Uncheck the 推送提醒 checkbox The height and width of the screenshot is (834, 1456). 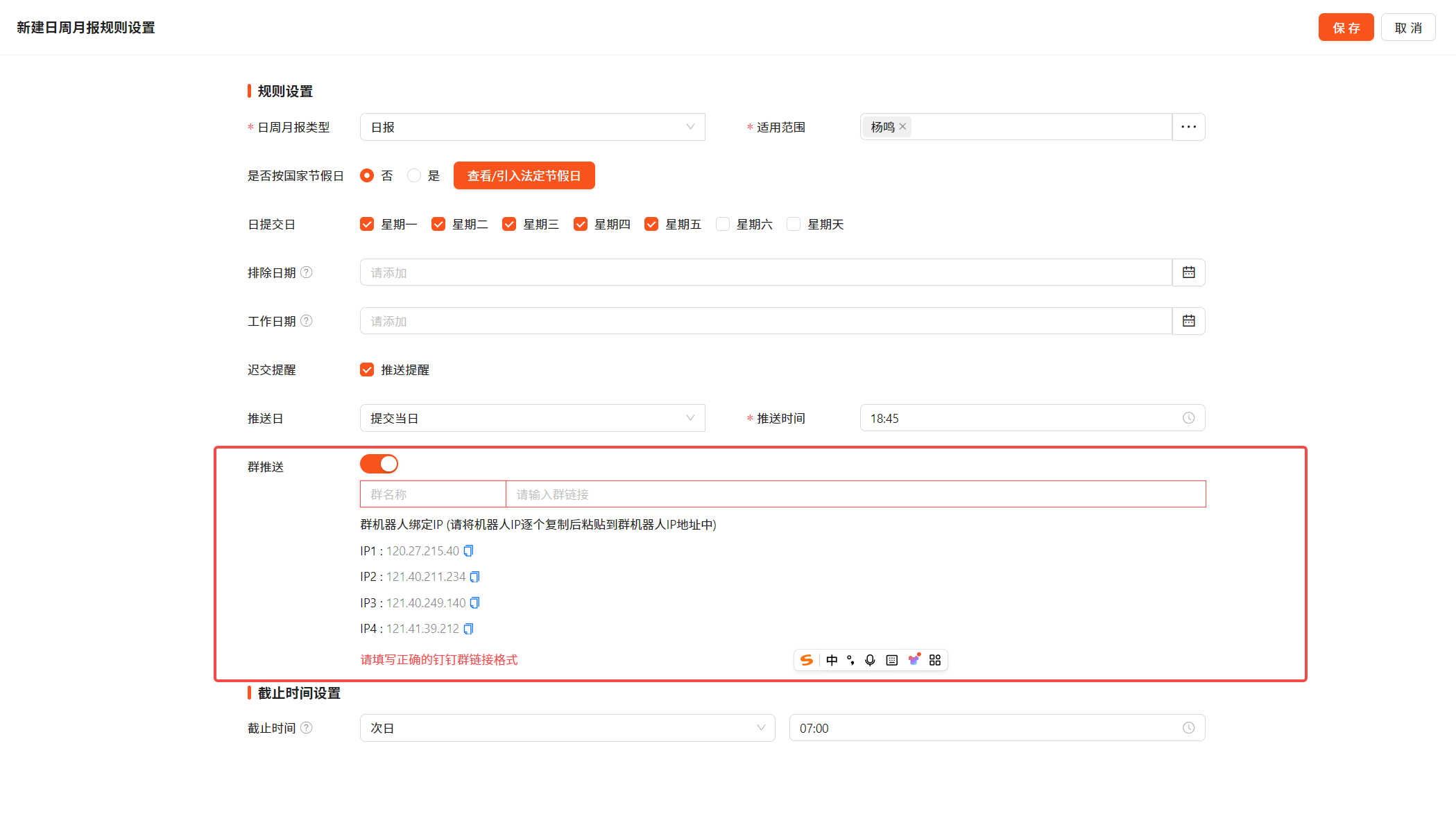(367, 370)
